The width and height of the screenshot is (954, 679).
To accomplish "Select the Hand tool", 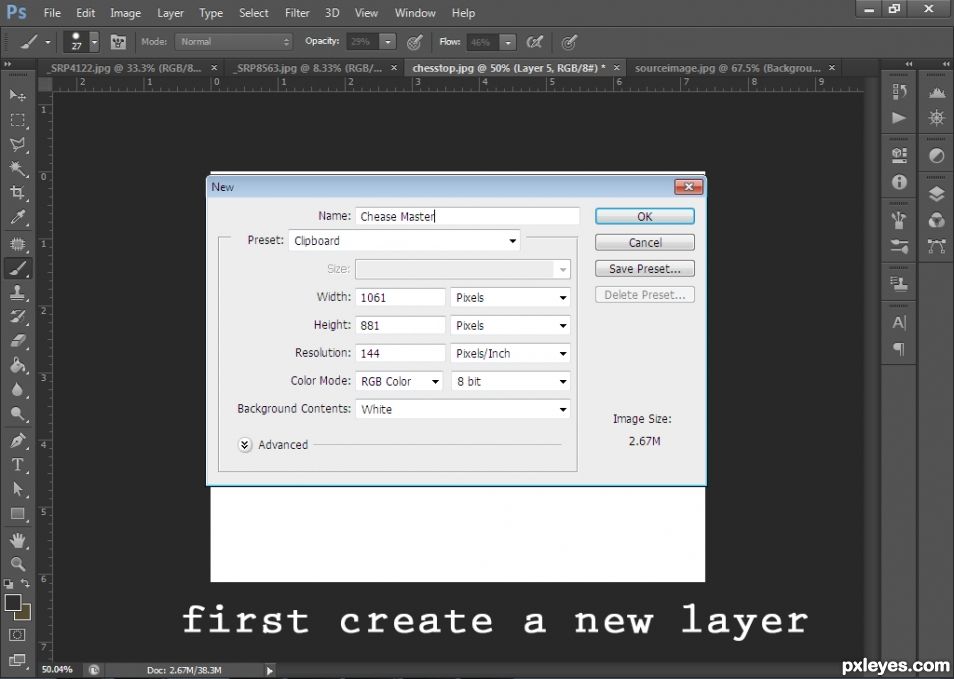I will (x=18, y=540).
